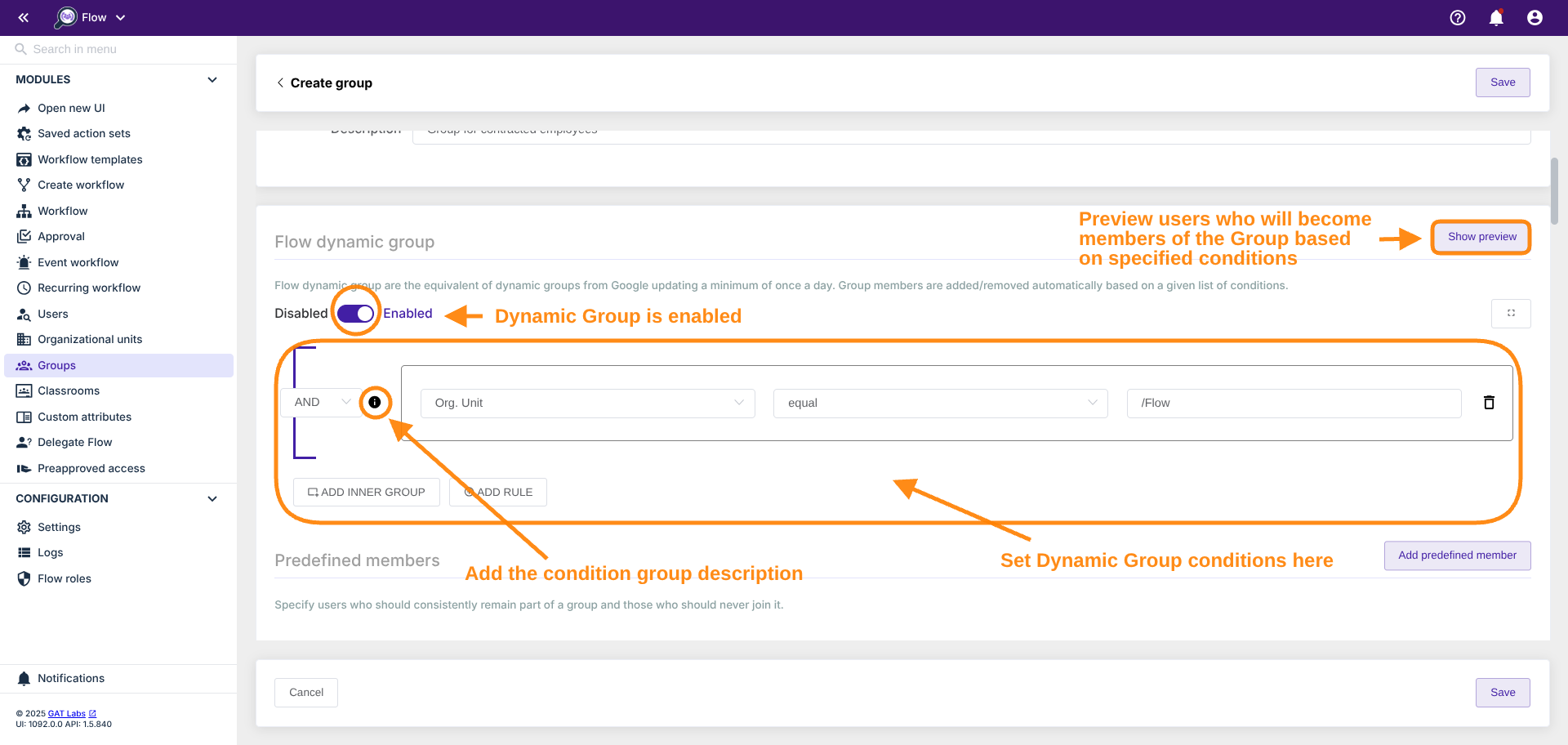Click the /Flow value input field
The image size is (1568, 745).
[x=1294, y=403]
